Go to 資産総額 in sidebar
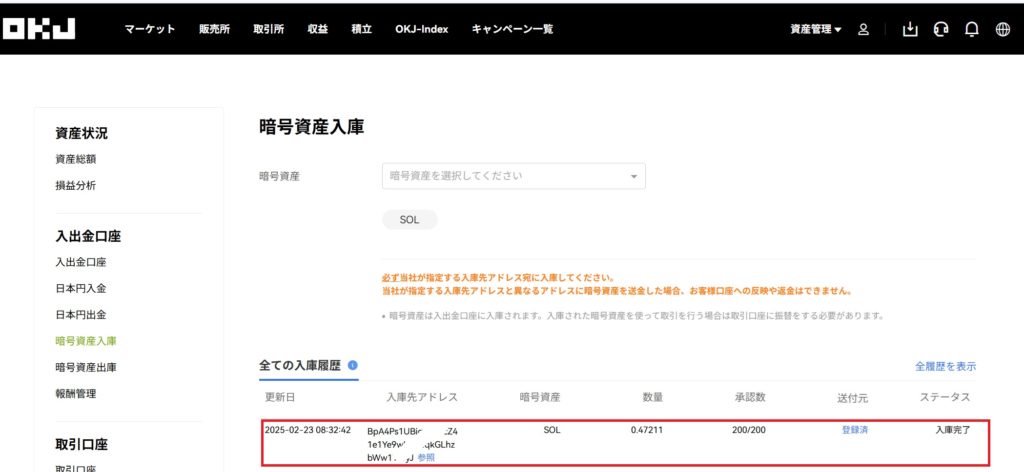1024x472 pixels. [76, 159]
